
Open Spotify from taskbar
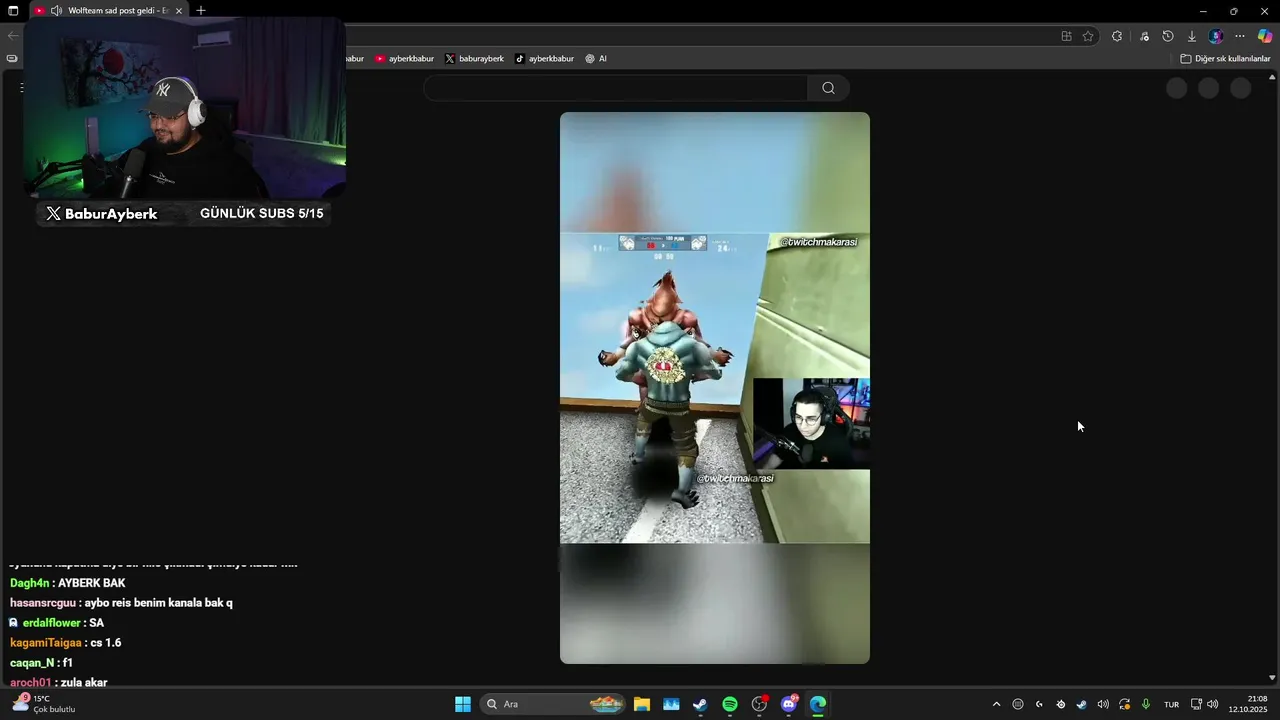pos(730,704)
